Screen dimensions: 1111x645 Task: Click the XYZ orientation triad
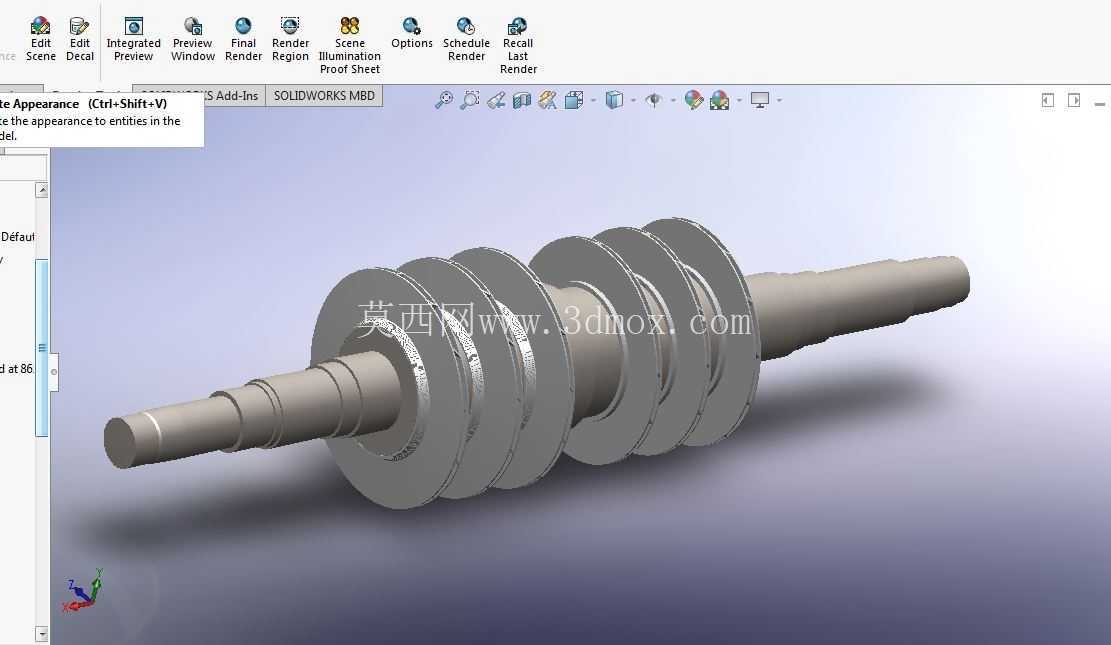tap(84, 590)
